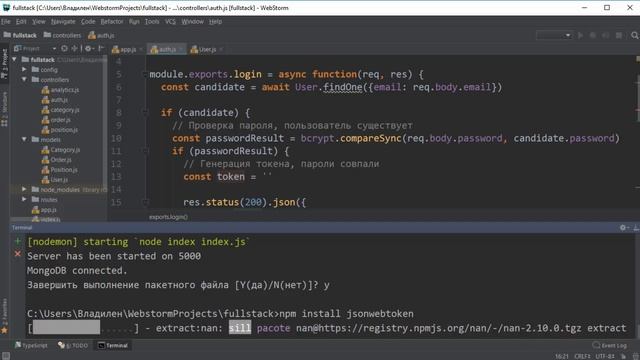The image size is (640, 360).
Task: Select order.js in controllers folder
Action: [x=56, y=120]
